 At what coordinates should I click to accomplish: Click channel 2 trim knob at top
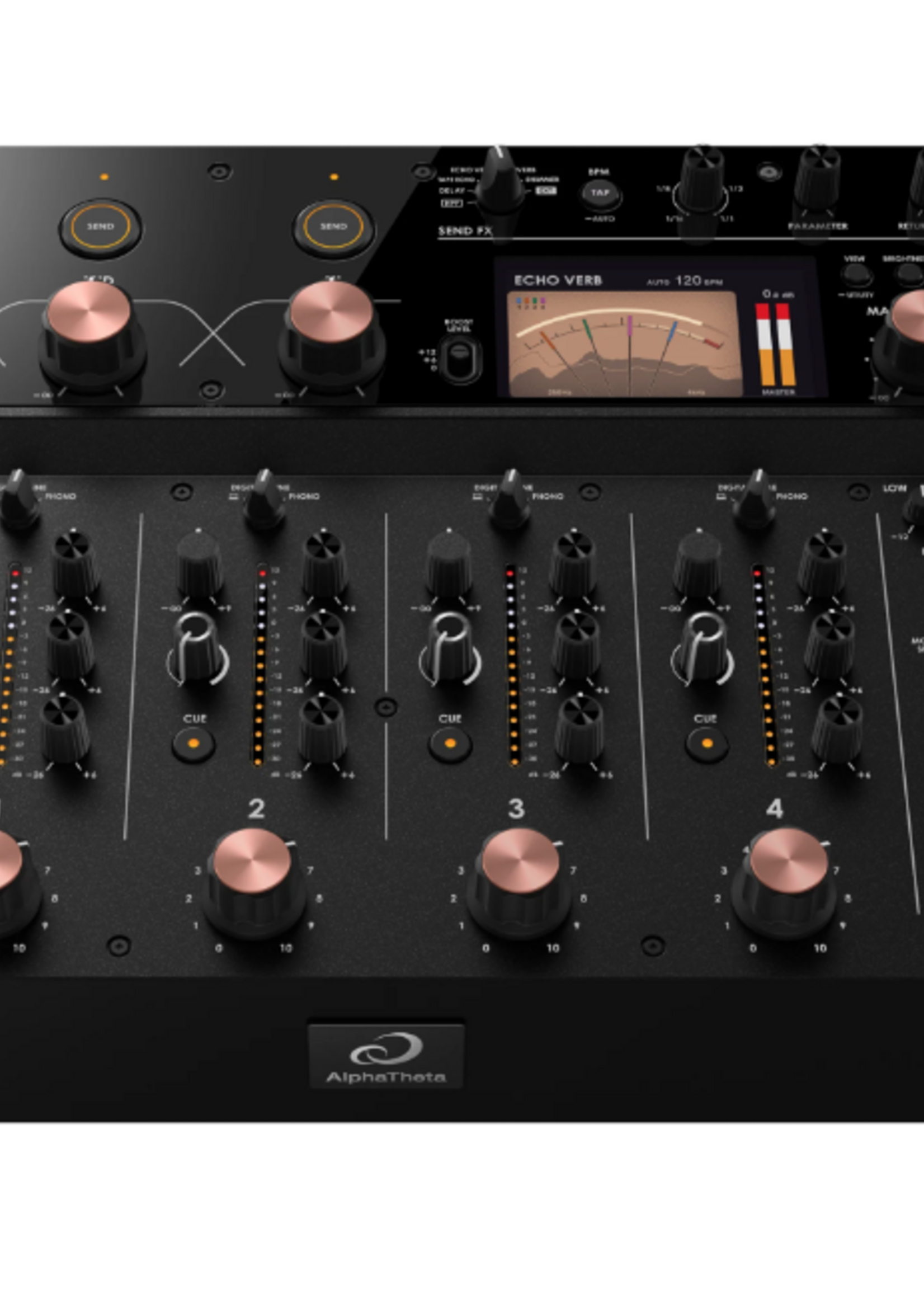tap(199, 563)
